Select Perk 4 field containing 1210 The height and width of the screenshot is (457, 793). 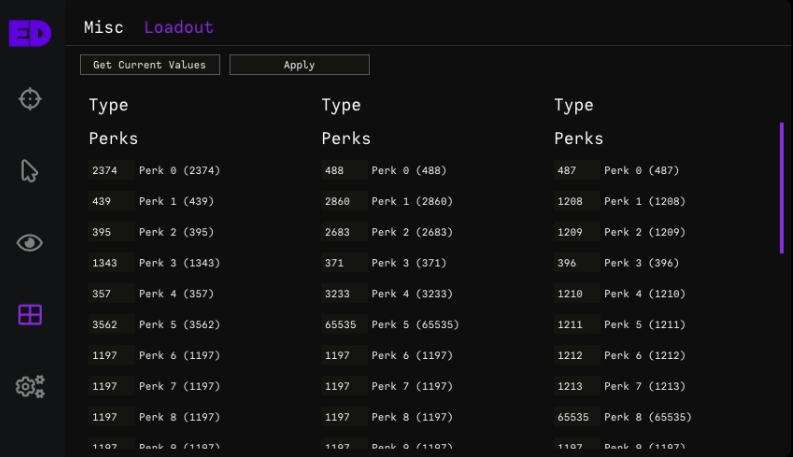[576, 294]
